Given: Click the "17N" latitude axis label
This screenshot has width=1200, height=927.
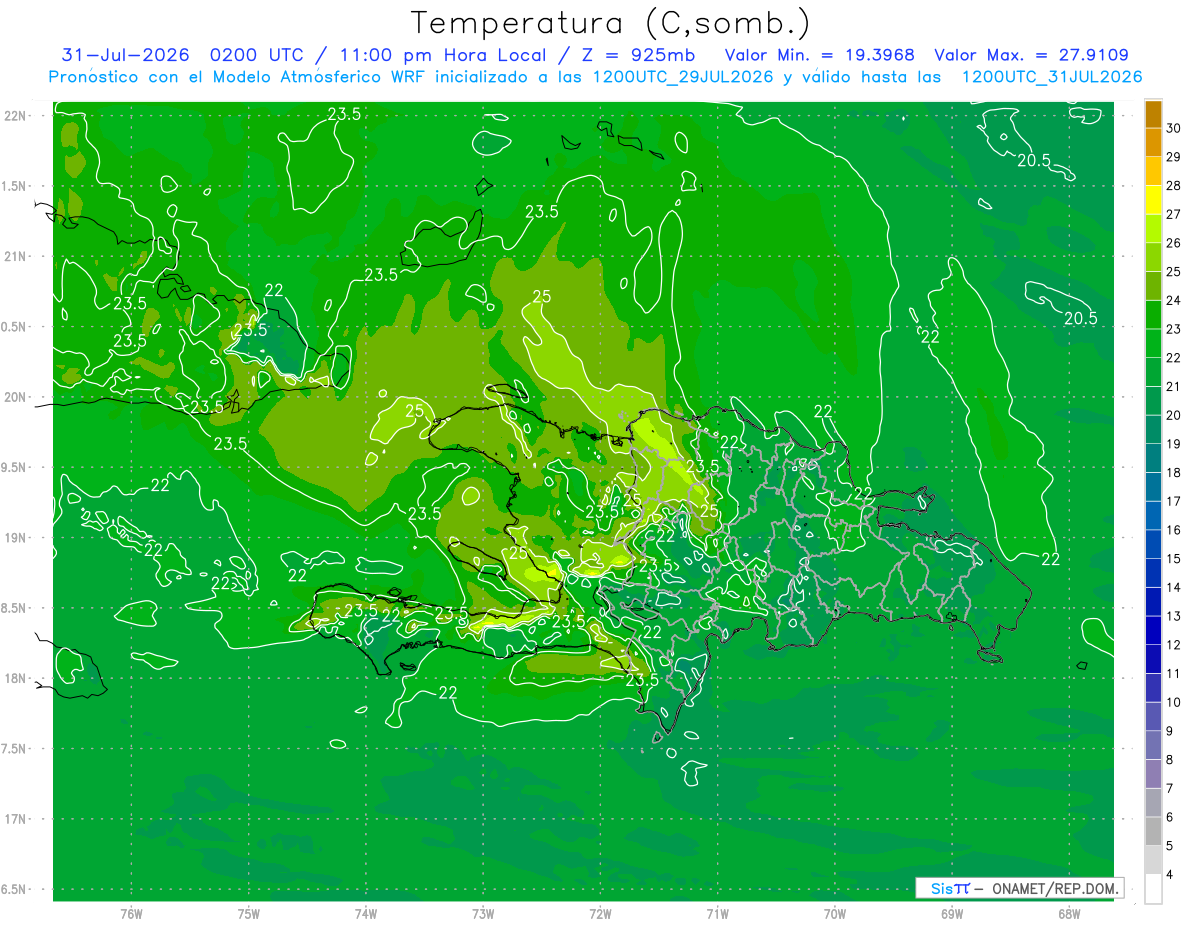Looking at the screenshot, I should click(x=15, y=819).
